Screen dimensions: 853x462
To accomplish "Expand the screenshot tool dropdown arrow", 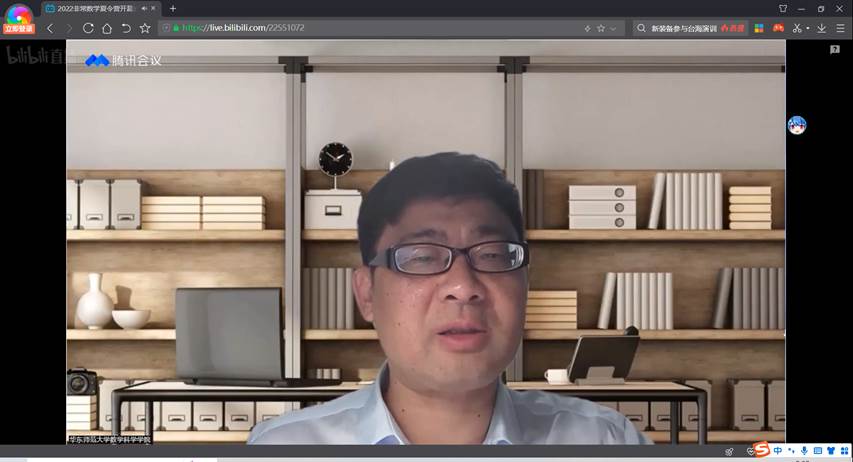I will [x=807, y=28].
